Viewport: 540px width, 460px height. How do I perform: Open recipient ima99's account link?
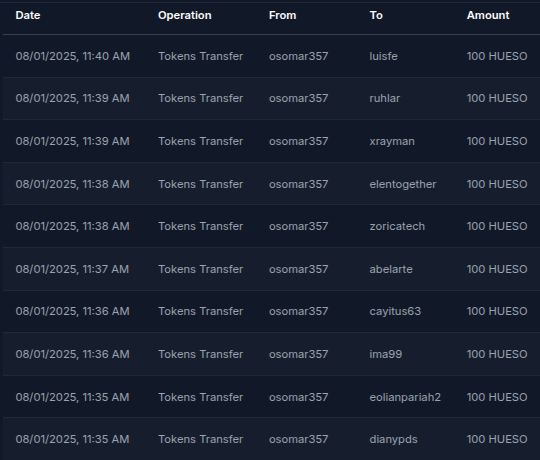tap(386, 354)
